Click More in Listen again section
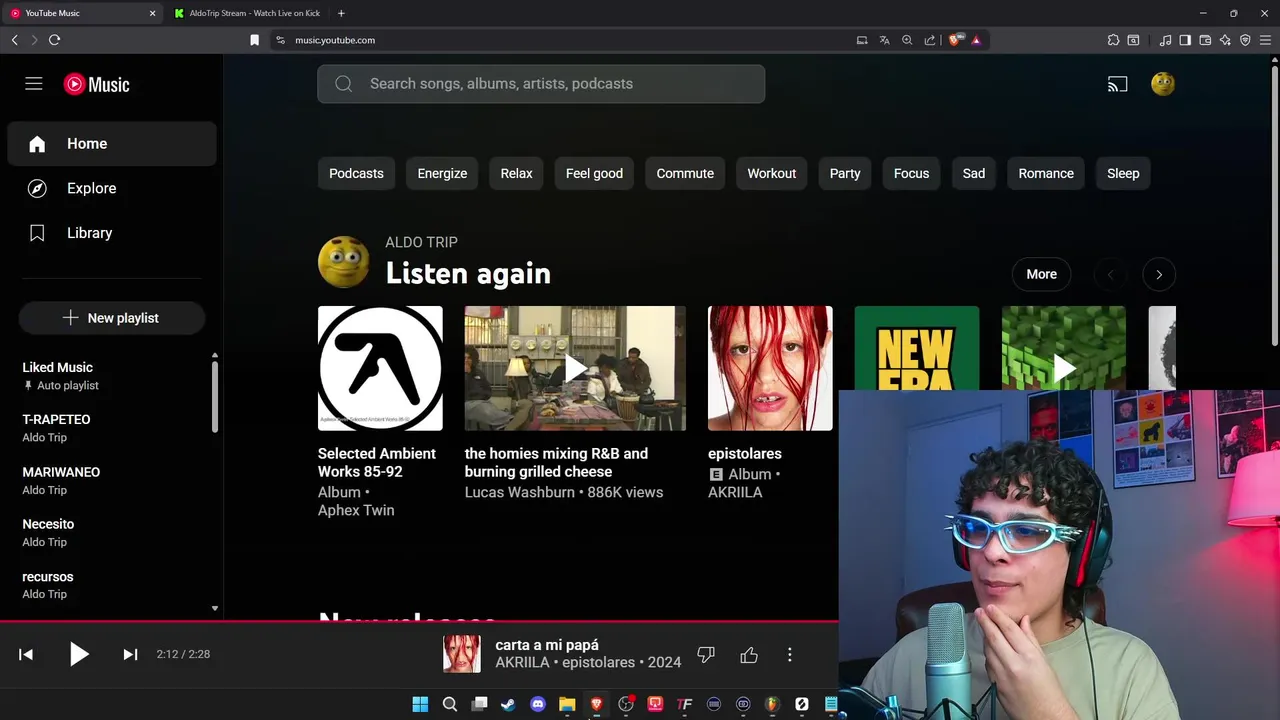The width and height of the screenshot is (1280, 720). (x=1041, y=274)
